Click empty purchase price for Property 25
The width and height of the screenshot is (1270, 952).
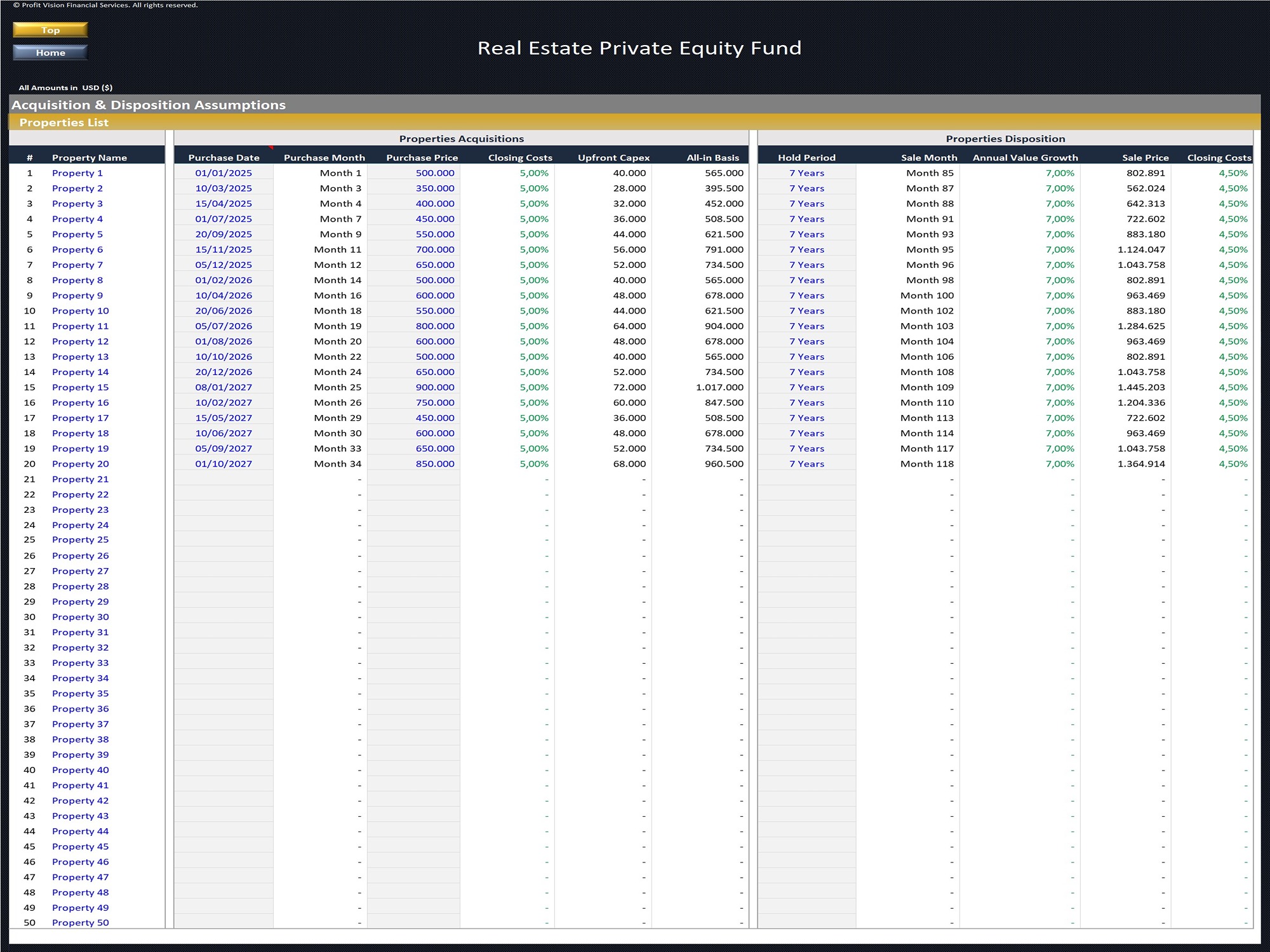[x=413, y=540]
